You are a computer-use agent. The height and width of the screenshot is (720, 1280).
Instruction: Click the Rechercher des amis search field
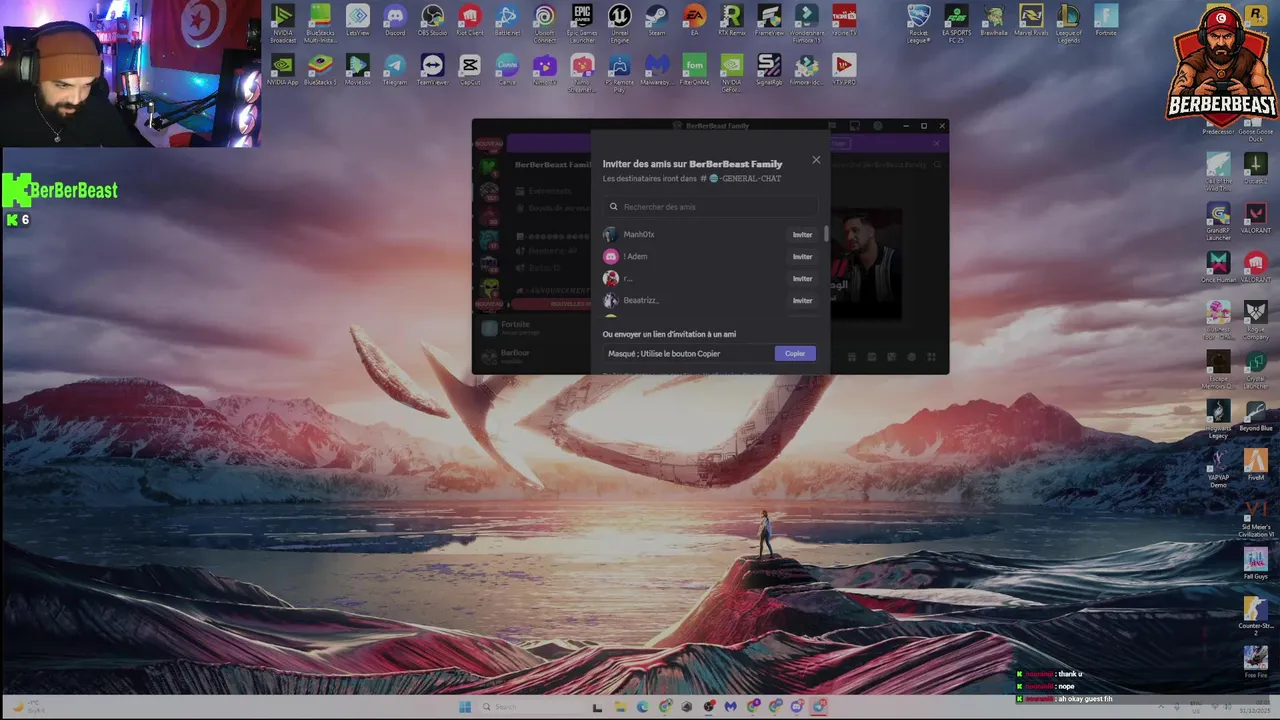(710, 207)
